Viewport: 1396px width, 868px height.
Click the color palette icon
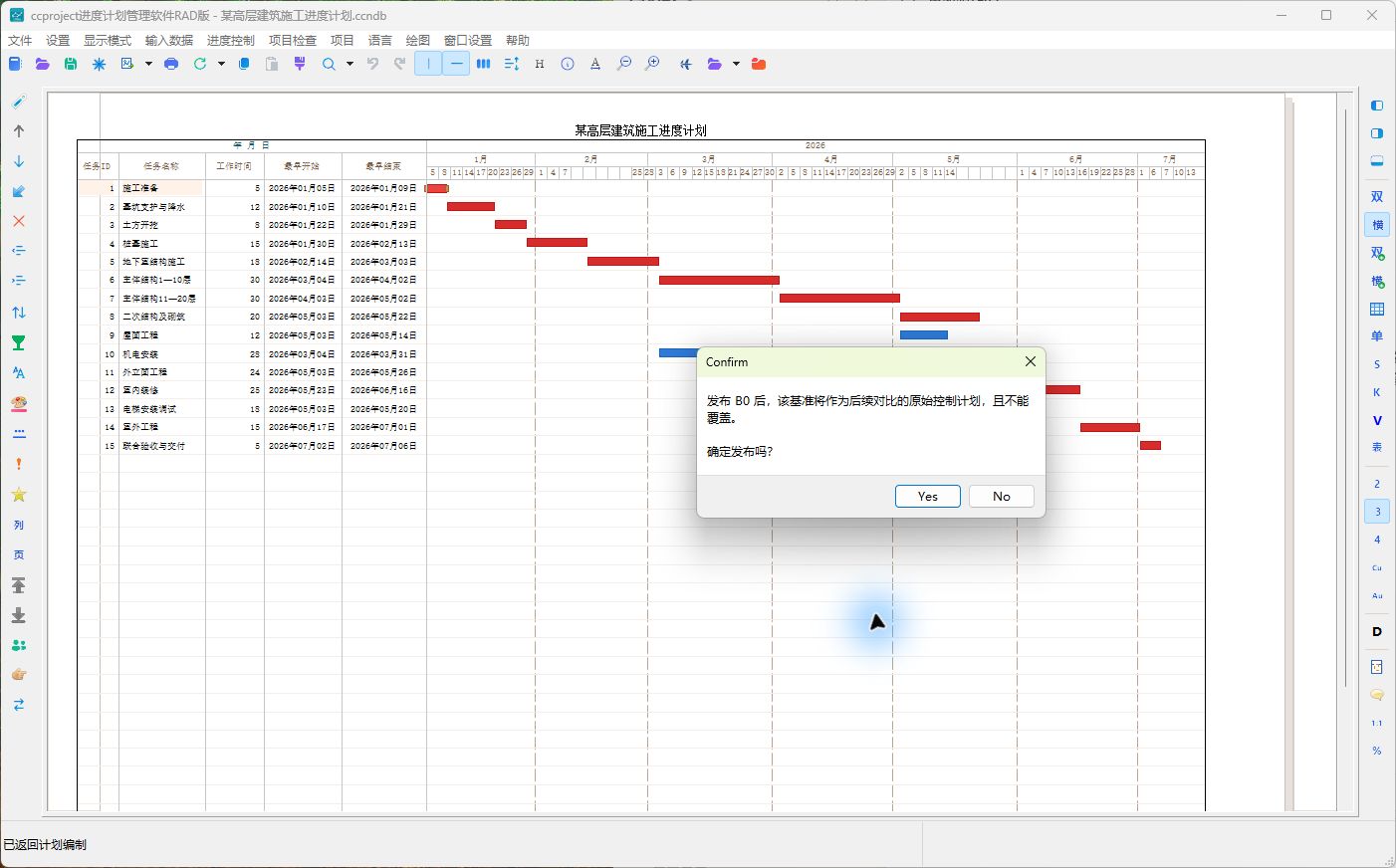(19, 404)
